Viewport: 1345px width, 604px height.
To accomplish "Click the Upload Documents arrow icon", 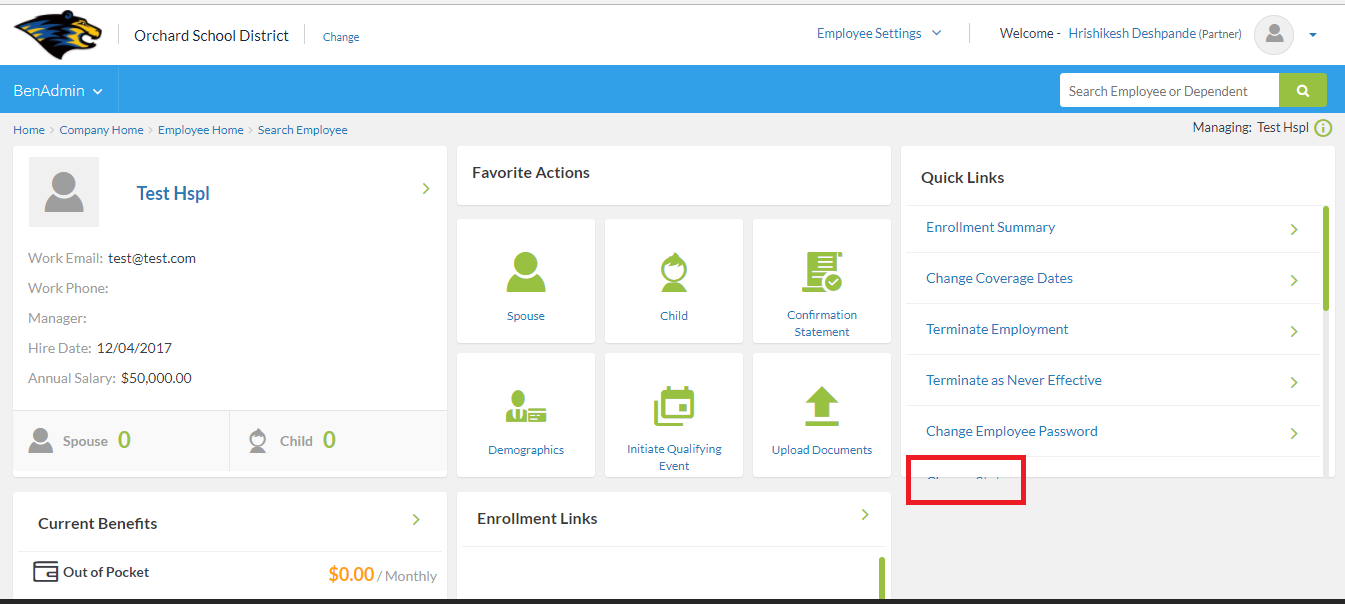I will tap(821, 407).
